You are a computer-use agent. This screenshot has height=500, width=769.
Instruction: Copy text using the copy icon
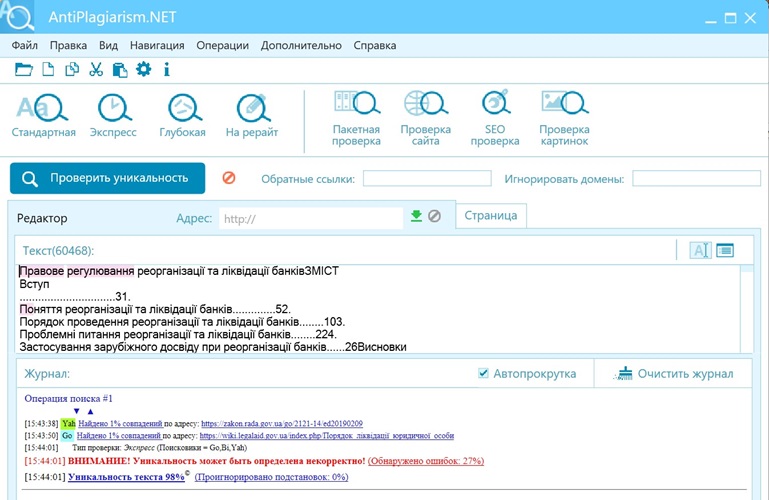[x=72, y=69]
